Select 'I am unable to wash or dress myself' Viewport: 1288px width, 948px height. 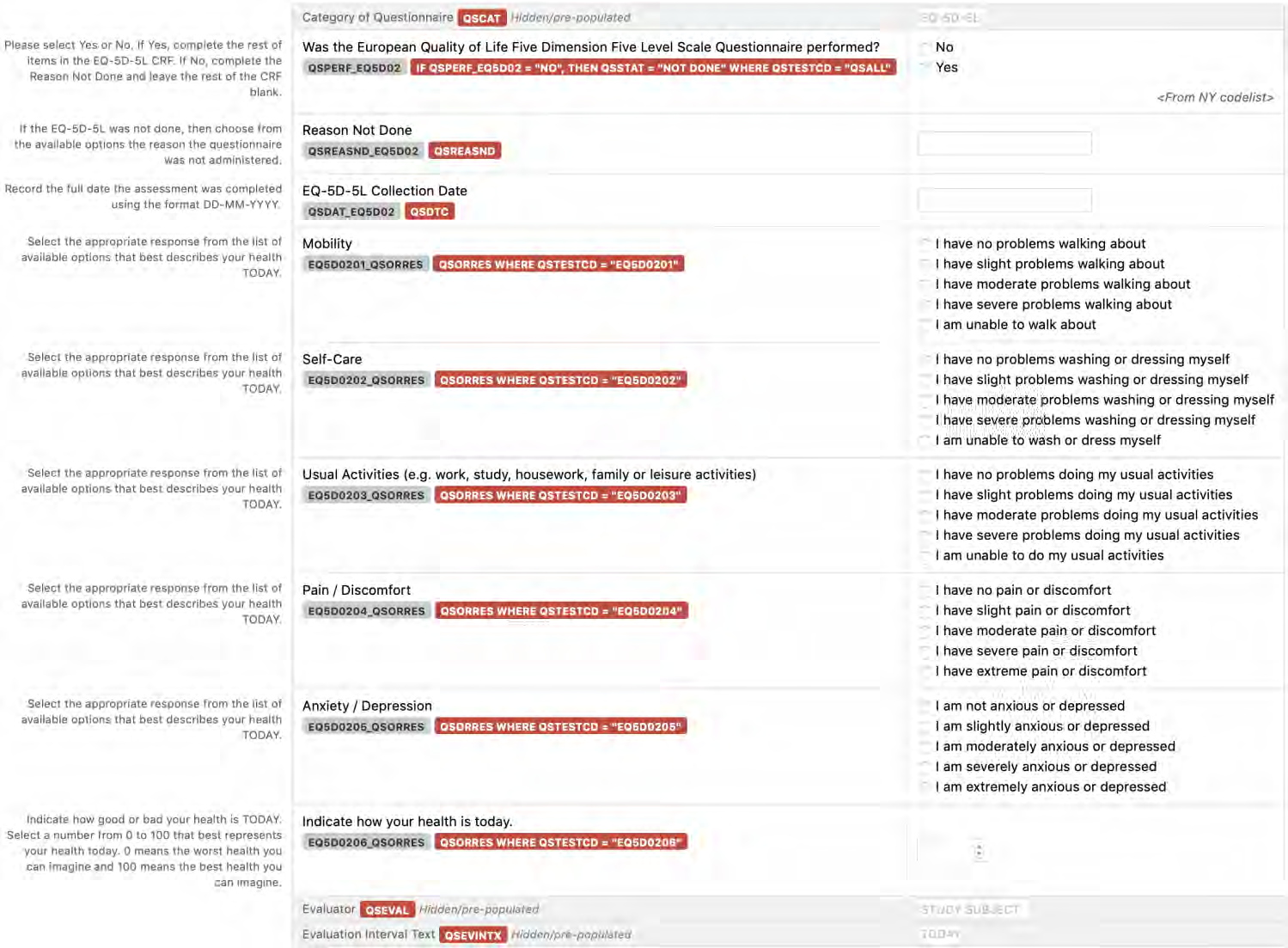click(x=925, y=440)
